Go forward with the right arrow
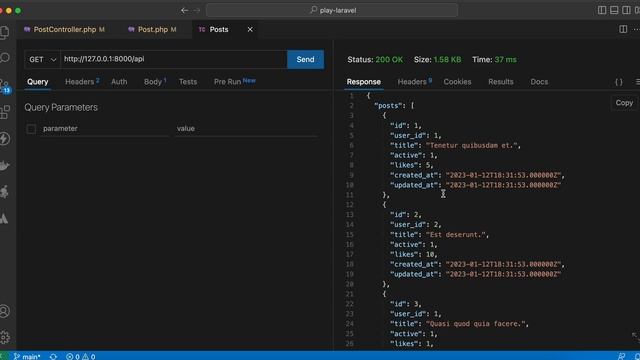 pos(197,10)
